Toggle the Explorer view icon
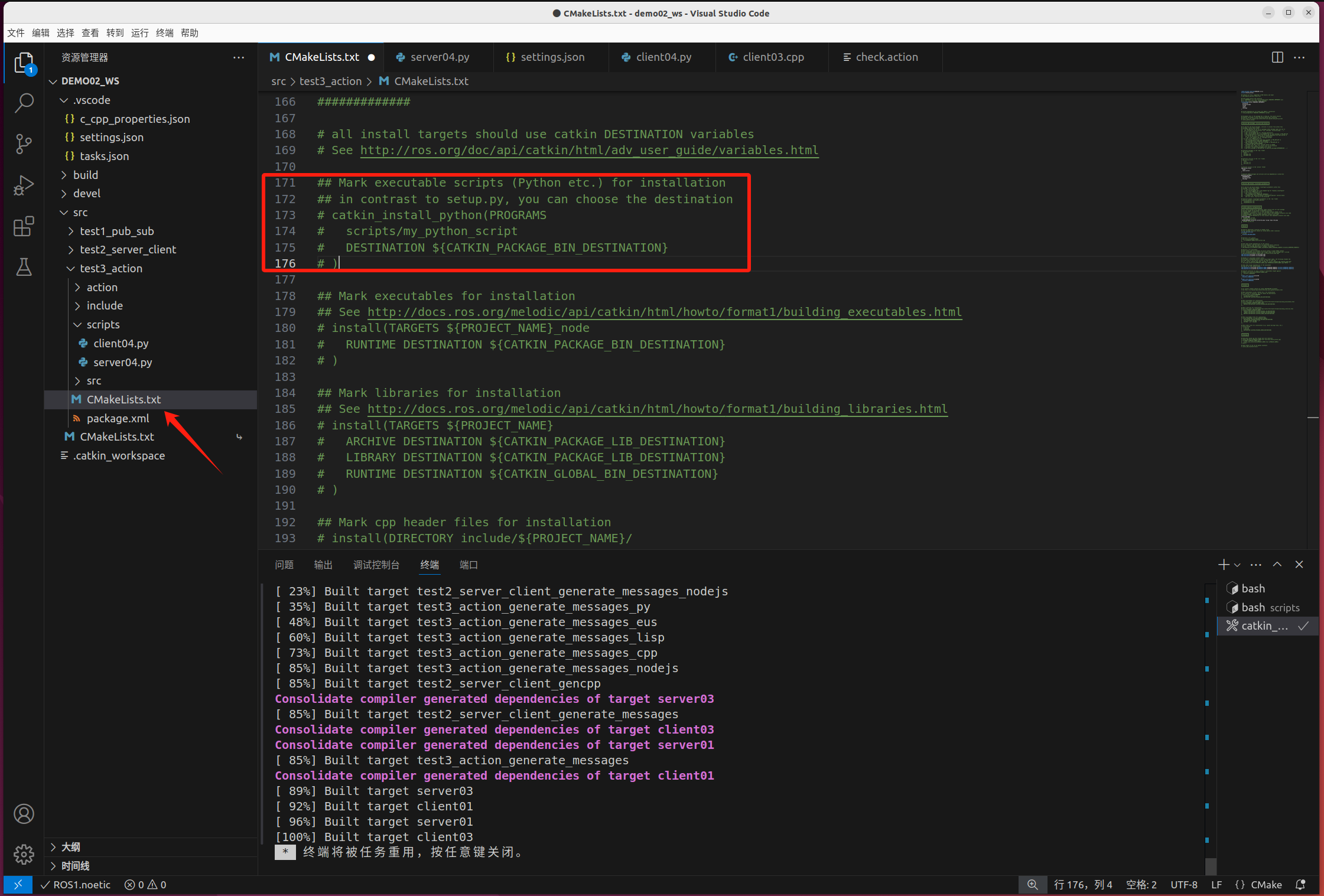 click(x=24, y=63)
